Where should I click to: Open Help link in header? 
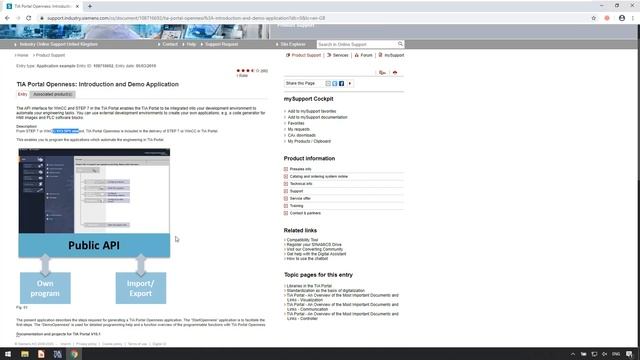click(191, 44)
